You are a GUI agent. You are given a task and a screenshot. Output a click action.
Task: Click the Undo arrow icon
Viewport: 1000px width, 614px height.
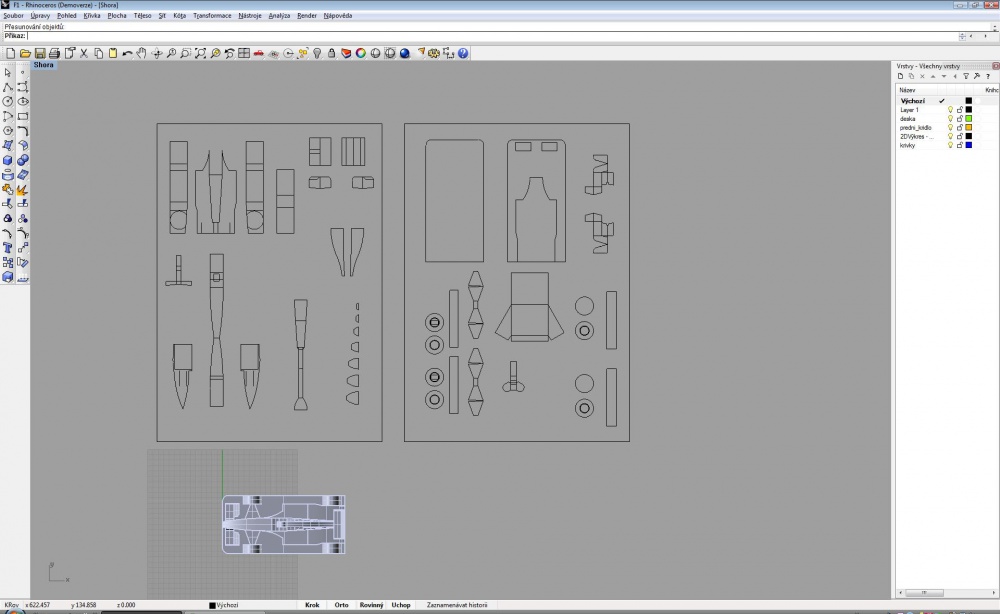(x=127, y=54)
